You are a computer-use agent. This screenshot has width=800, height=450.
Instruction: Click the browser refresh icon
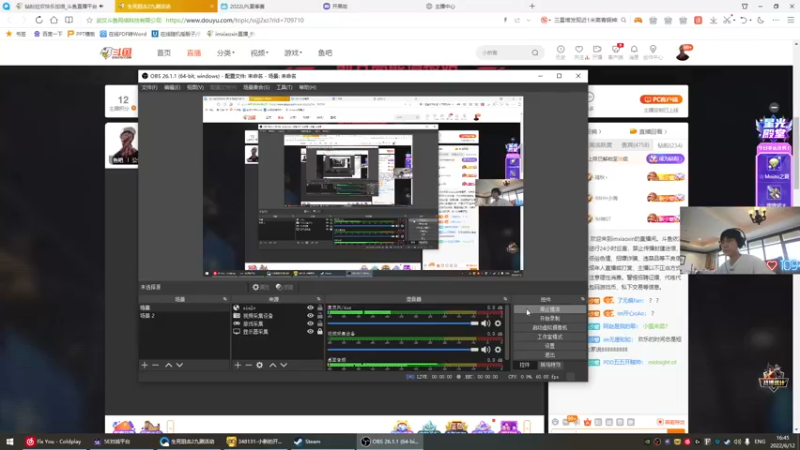coord(39,20)
